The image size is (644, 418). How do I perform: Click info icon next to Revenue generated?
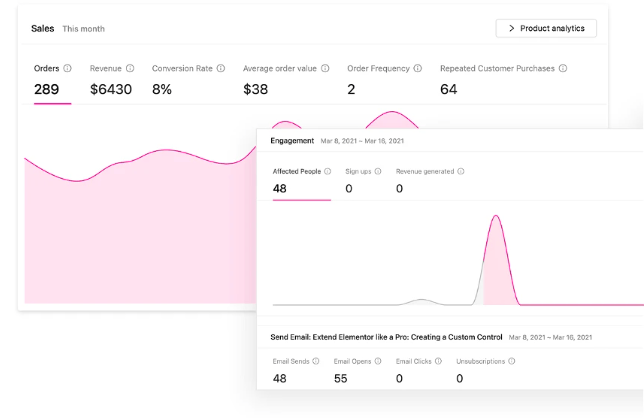point(461,171)
